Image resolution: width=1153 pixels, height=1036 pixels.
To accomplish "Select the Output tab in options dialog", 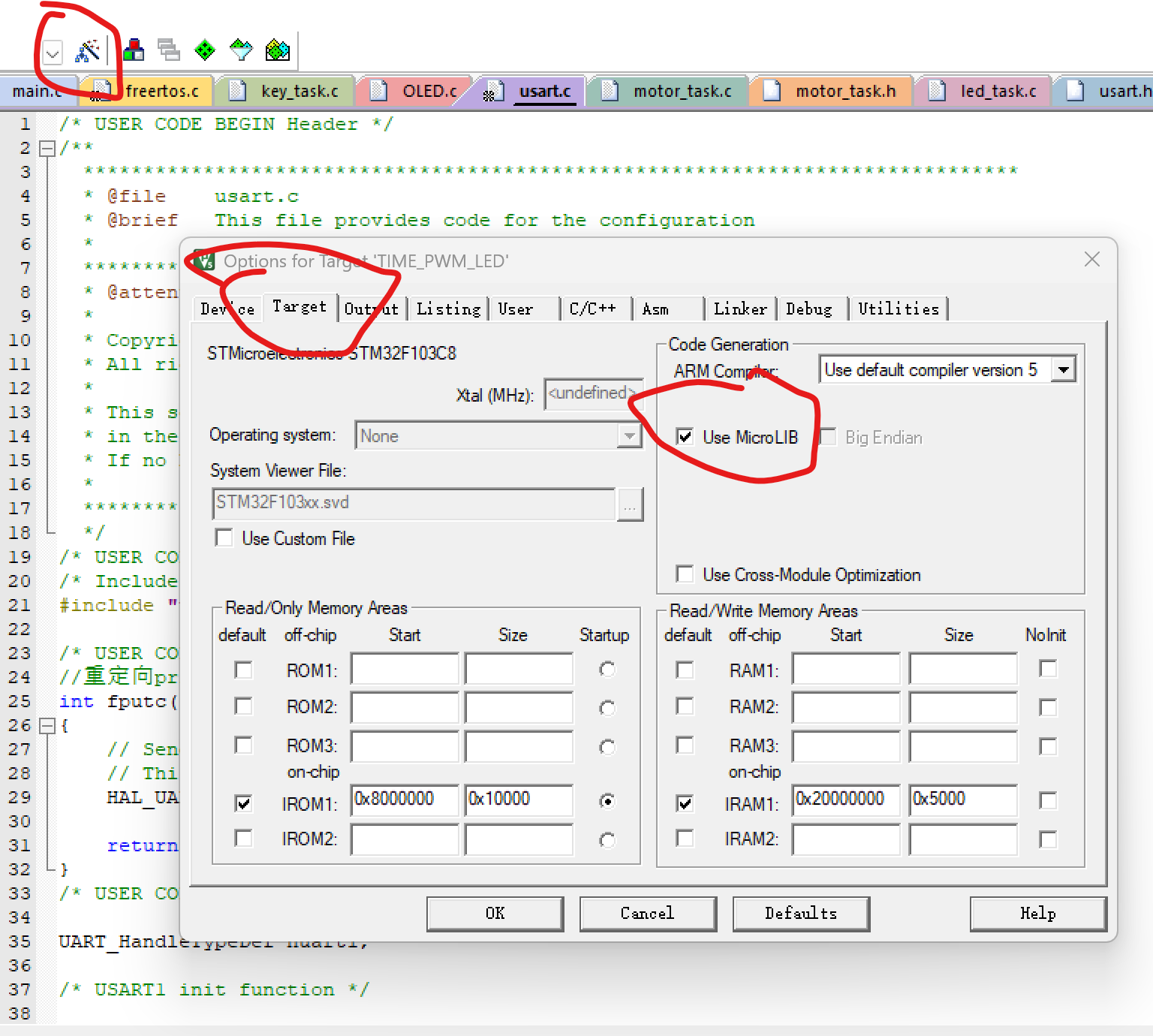I will (x=372, y=309).
